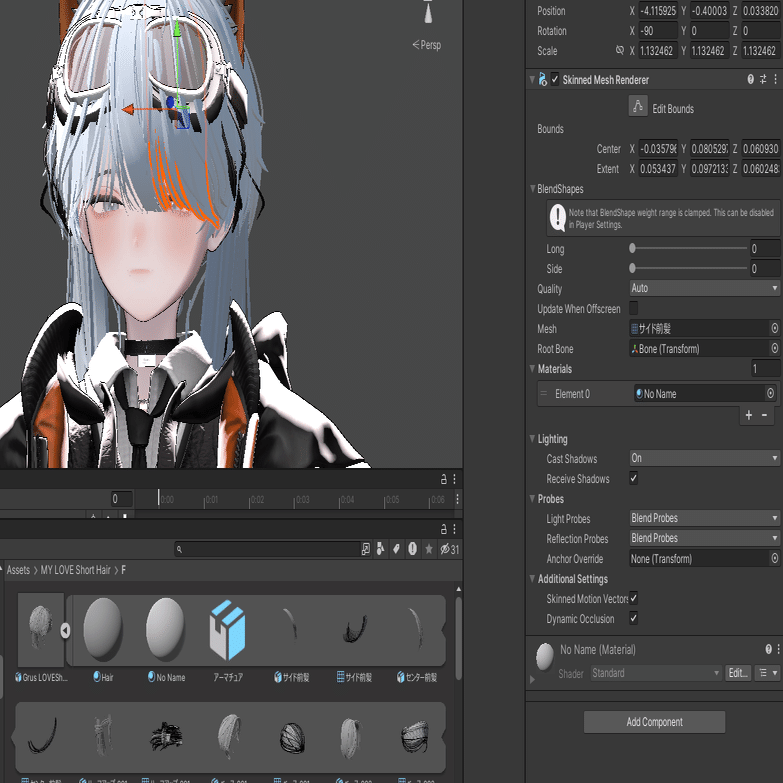Toggle Skinned Motion Vectors checkbox
This screenshot has width=783, height=783.
pos(634,598)
